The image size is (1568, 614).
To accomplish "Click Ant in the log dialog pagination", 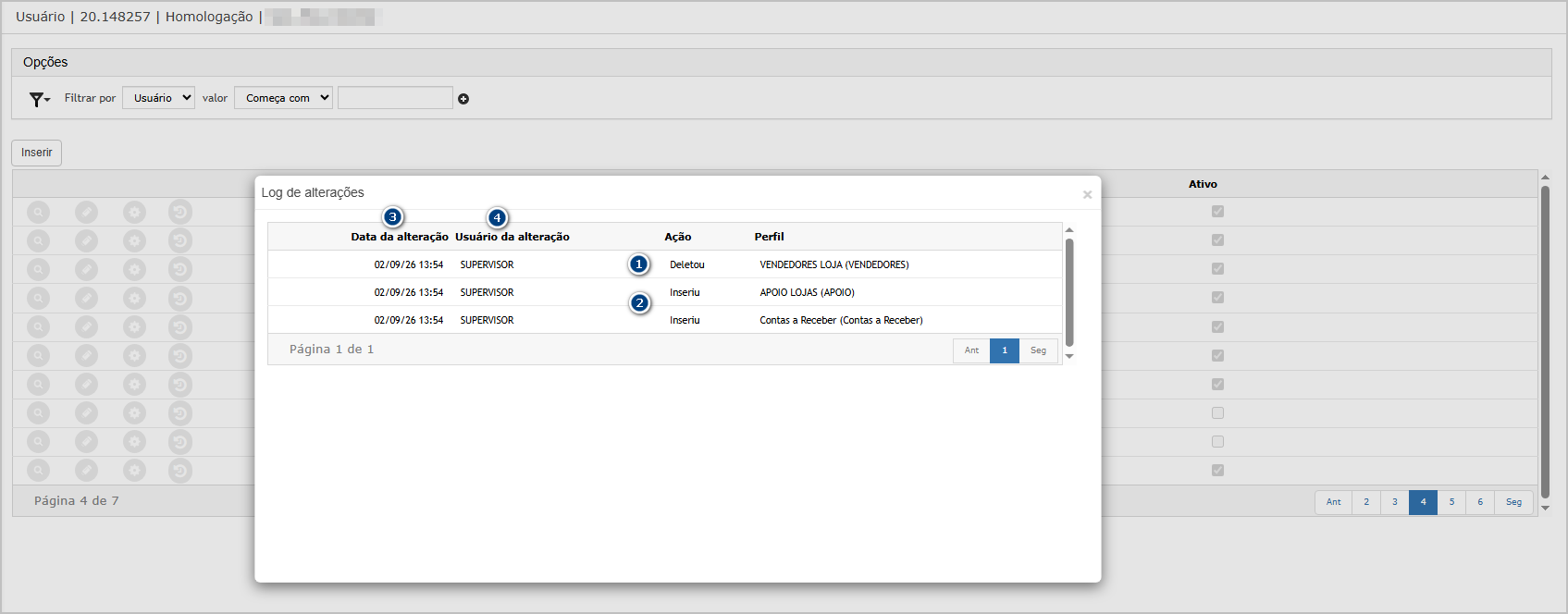I will [x=971, y=350].
